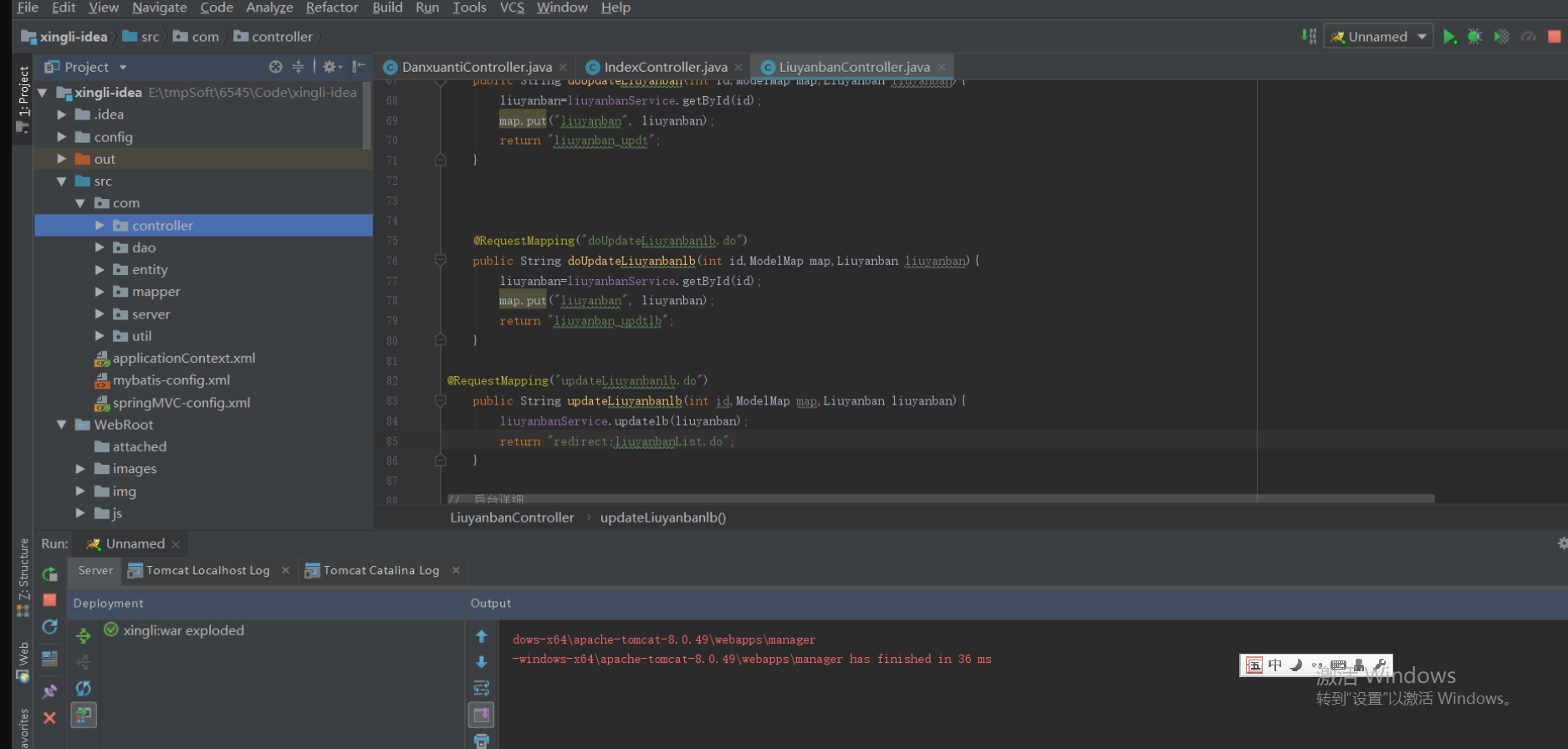Toggle Soft-Wrap in the Output console
Image resolution: width=1568 pixels, height=749 pixels.
482,688
